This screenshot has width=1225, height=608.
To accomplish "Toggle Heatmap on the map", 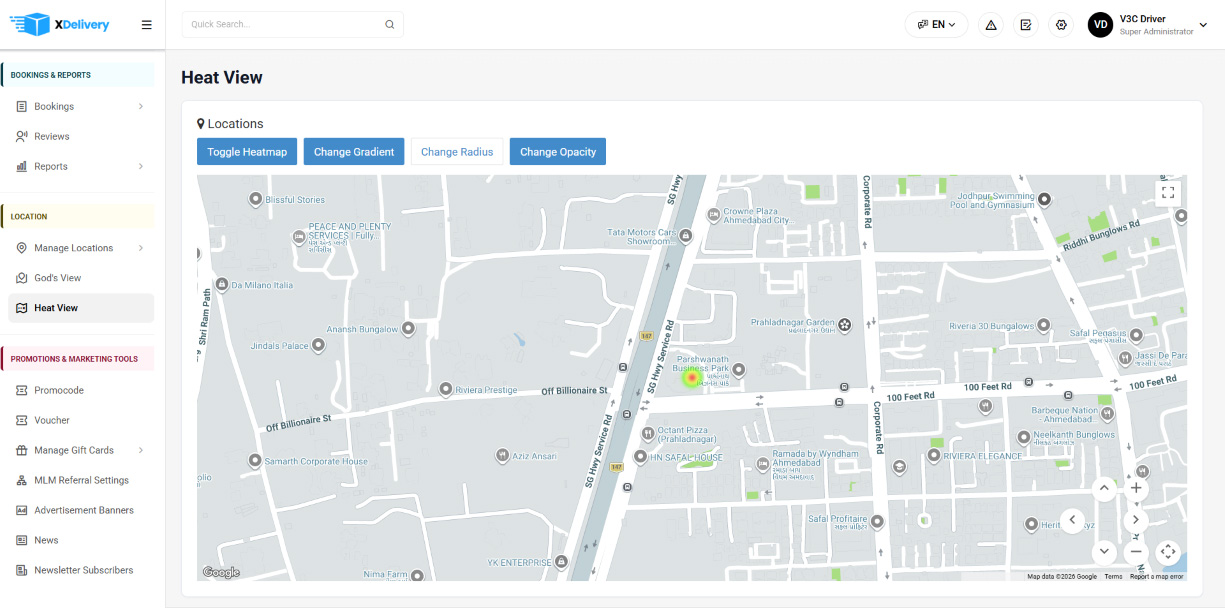I will click(247, 152).
